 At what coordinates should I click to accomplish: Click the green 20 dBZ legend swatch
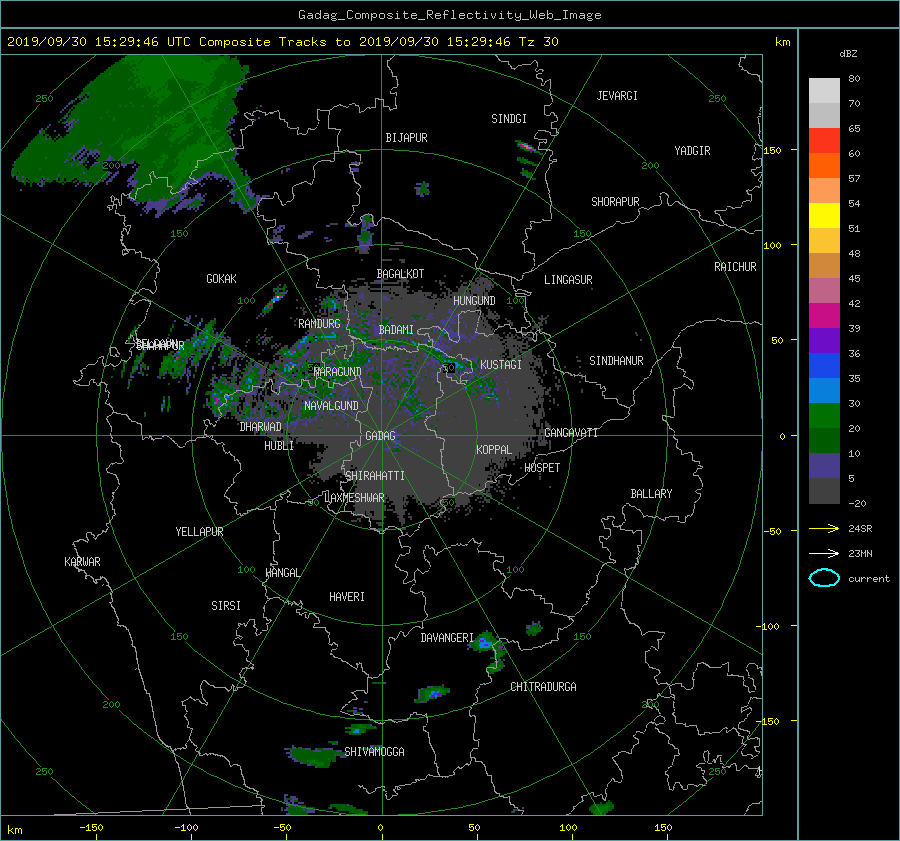coord(824,416)
